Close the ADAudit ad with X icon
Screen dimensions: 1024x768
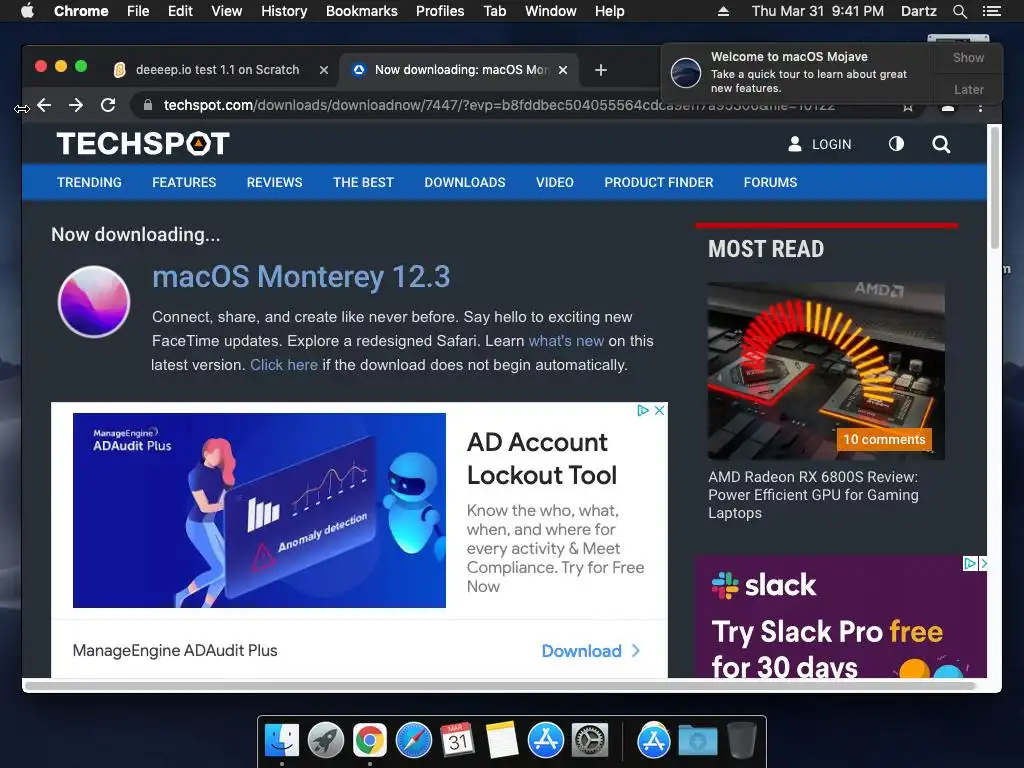coord(660,410)
